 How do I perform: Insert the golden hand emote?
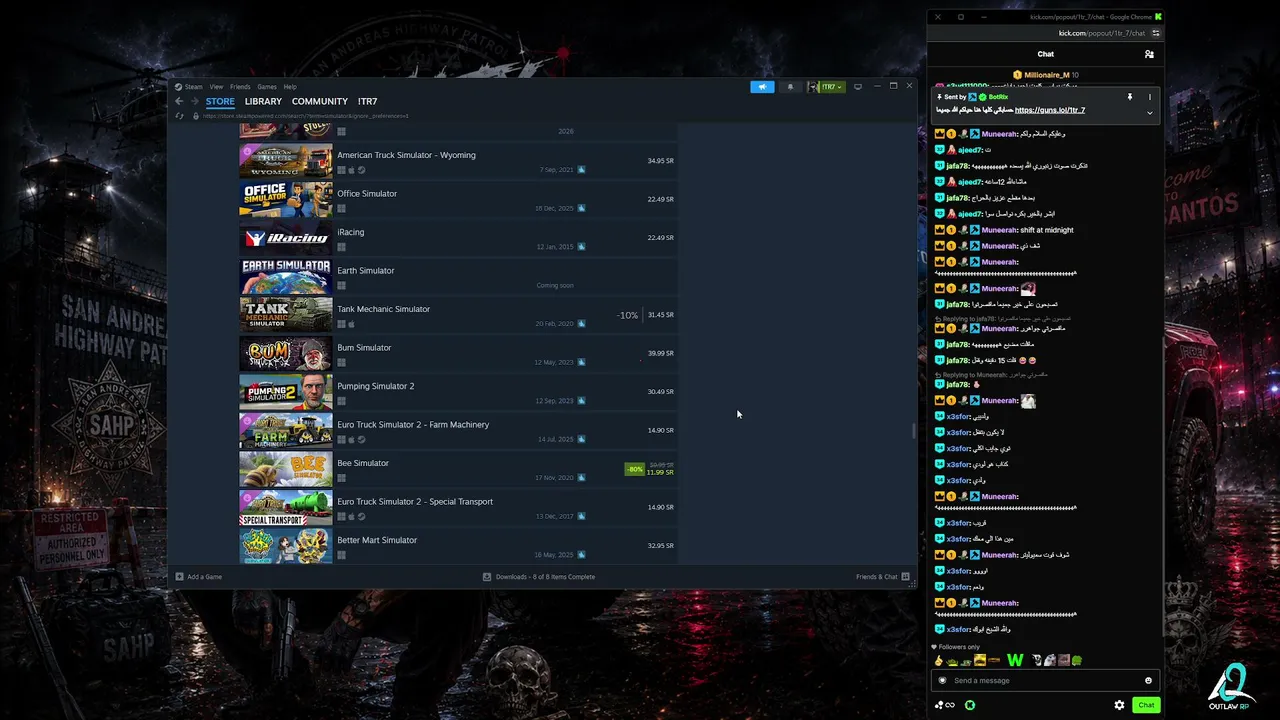(938, 661)
